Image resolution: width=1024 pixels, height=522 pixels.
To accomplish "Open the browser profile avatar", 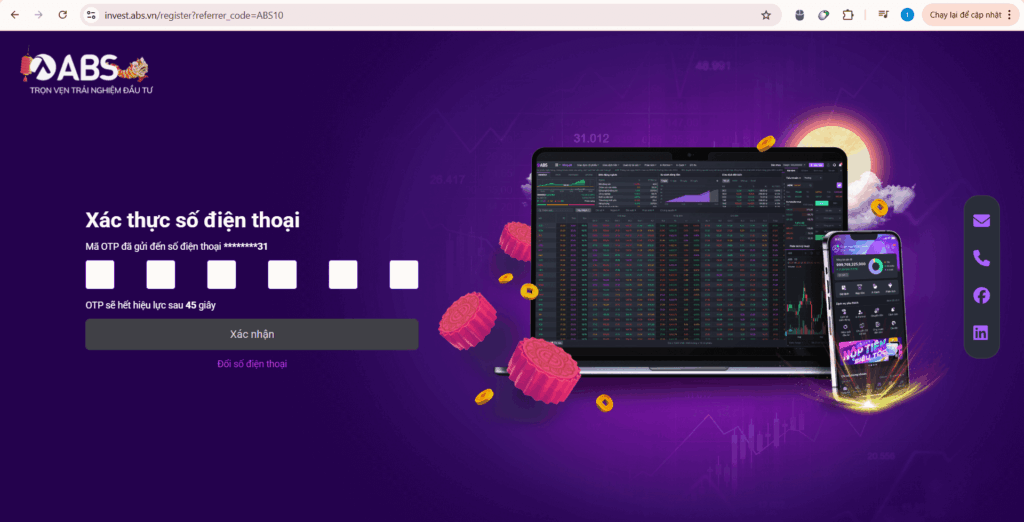I will pyautogui.click(x=907, y=14).
